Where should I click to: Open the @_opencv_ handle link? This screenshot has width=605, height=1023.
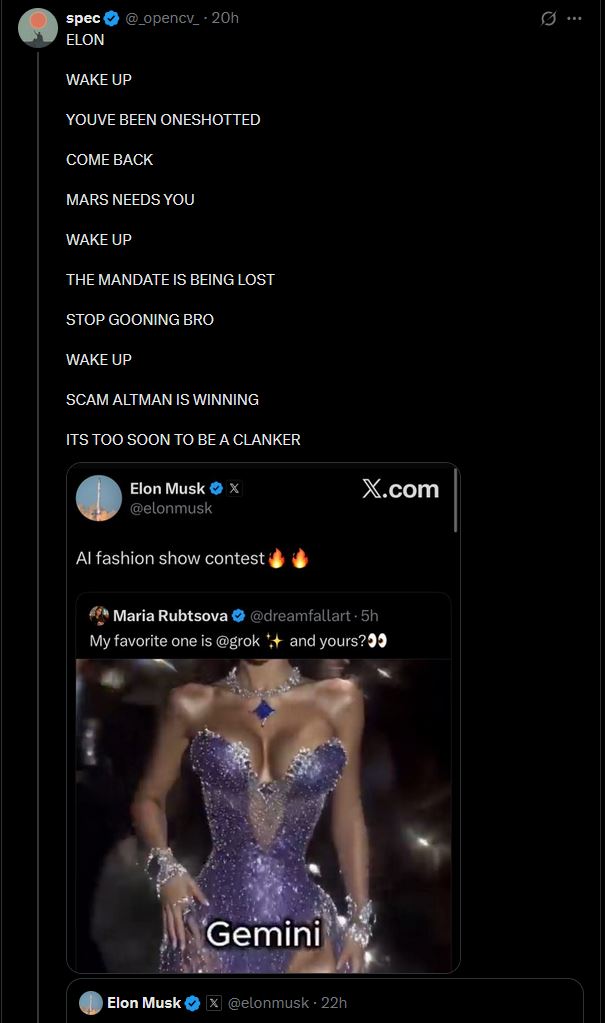click(x=162, y=18)
